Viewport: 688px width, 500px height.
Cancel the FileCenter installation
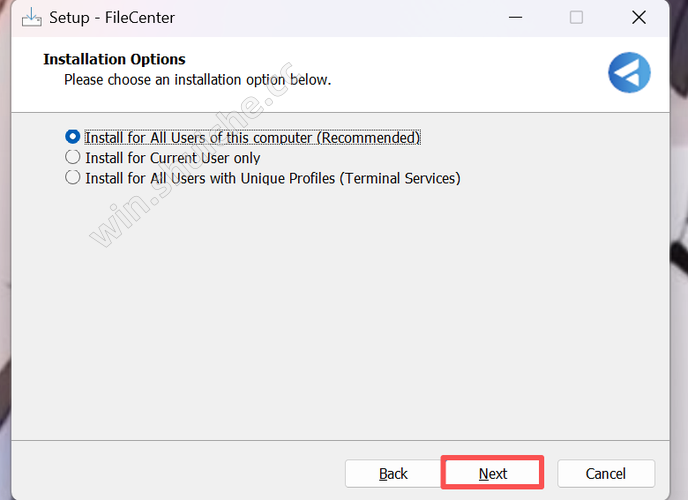tap(606, 473)
